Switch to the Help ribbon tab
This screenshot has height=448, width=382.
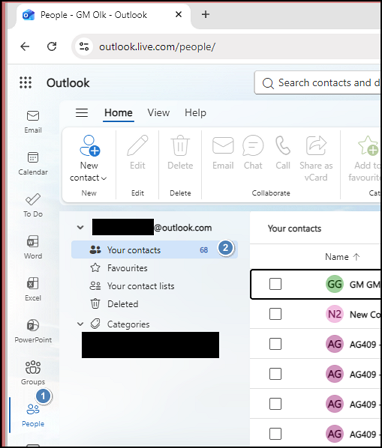tap(195, 113)
